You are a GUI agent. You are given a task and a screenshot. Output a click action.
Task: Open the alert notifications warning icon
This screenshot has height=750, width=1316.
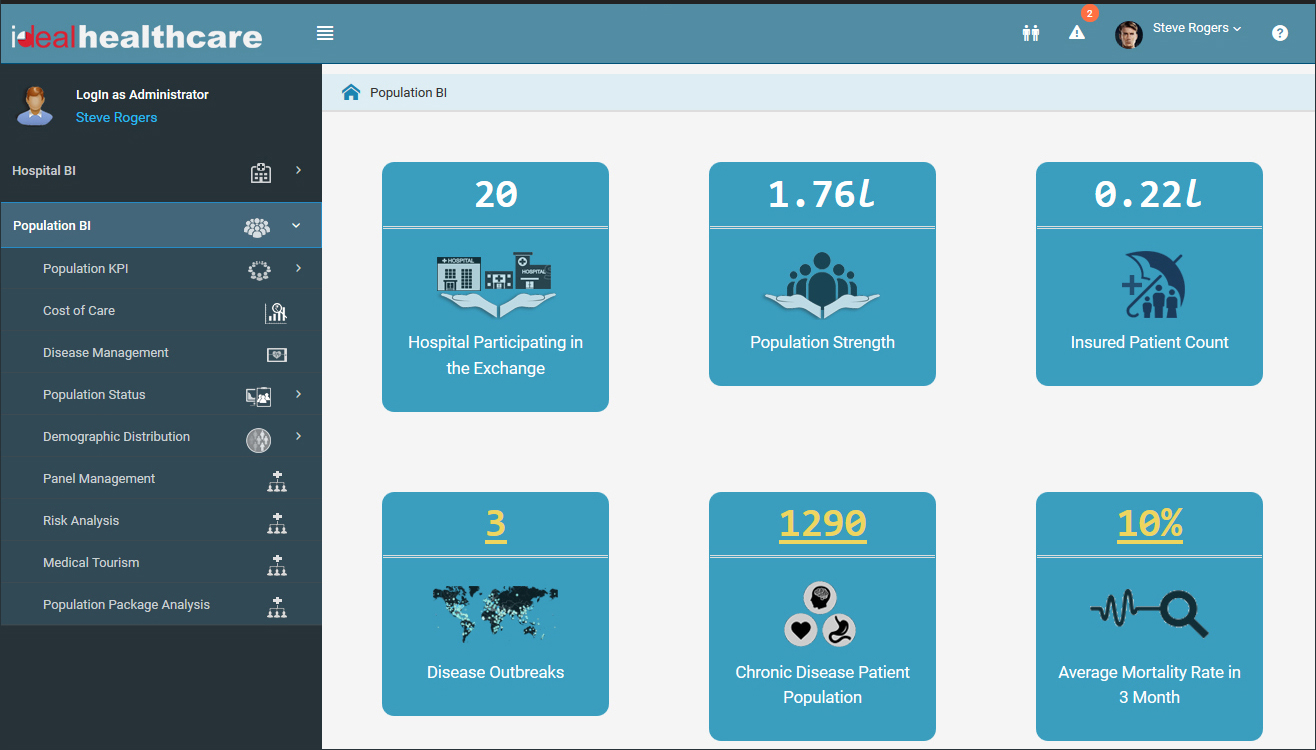[1077, 33]
